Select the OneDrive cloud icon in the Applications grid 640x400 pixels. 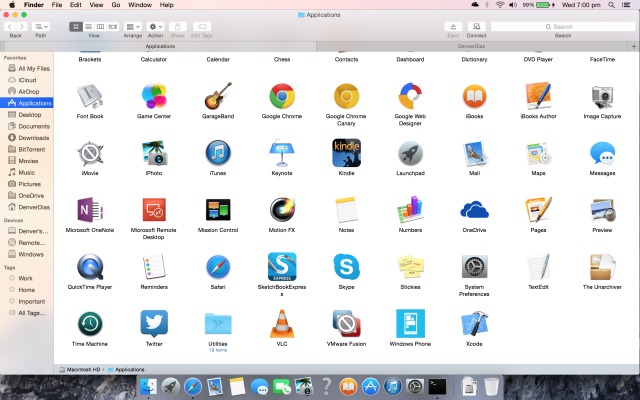(474, 210)
